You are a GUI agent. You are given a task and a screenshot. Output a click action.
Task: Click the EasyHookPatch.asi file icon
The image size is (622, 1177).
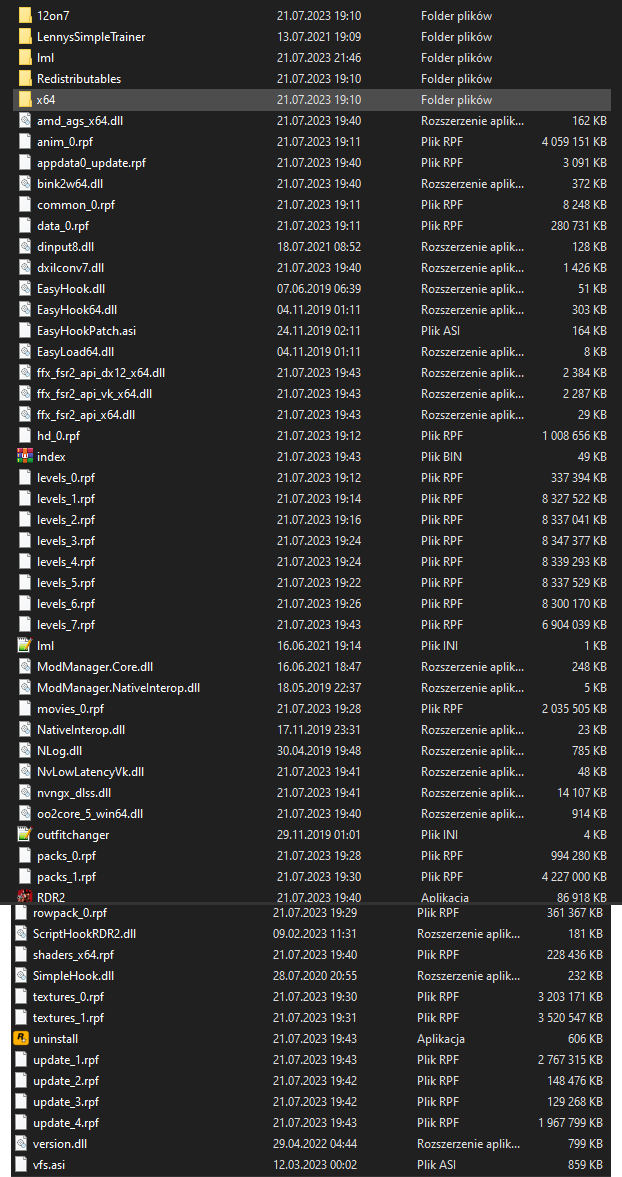tap(25, 330)
